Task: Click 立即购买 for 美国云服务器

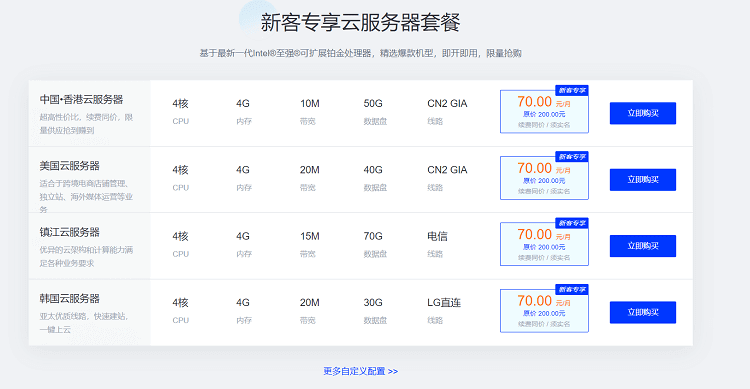Action: [642, 180]
